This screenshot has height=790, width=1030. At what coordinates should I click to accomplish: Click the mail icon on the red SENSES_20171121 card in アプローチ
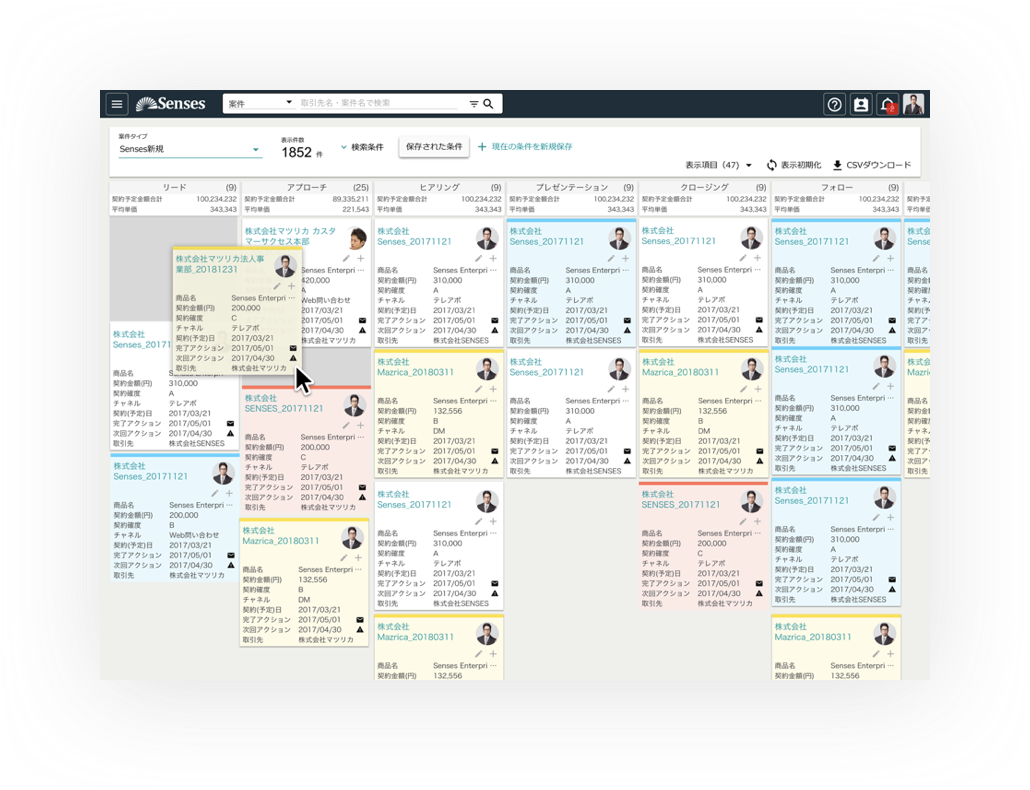tap(362, 487)
